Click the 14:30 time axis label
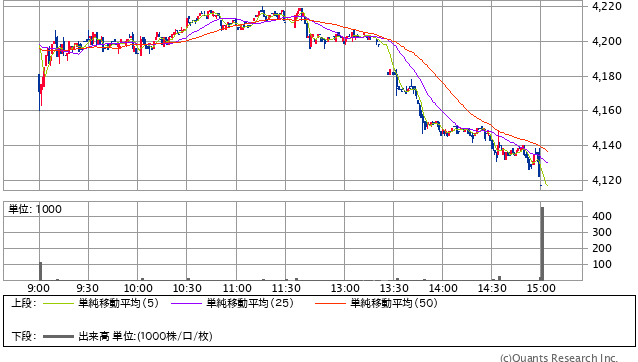638x362 pixels. click(492, 288)
